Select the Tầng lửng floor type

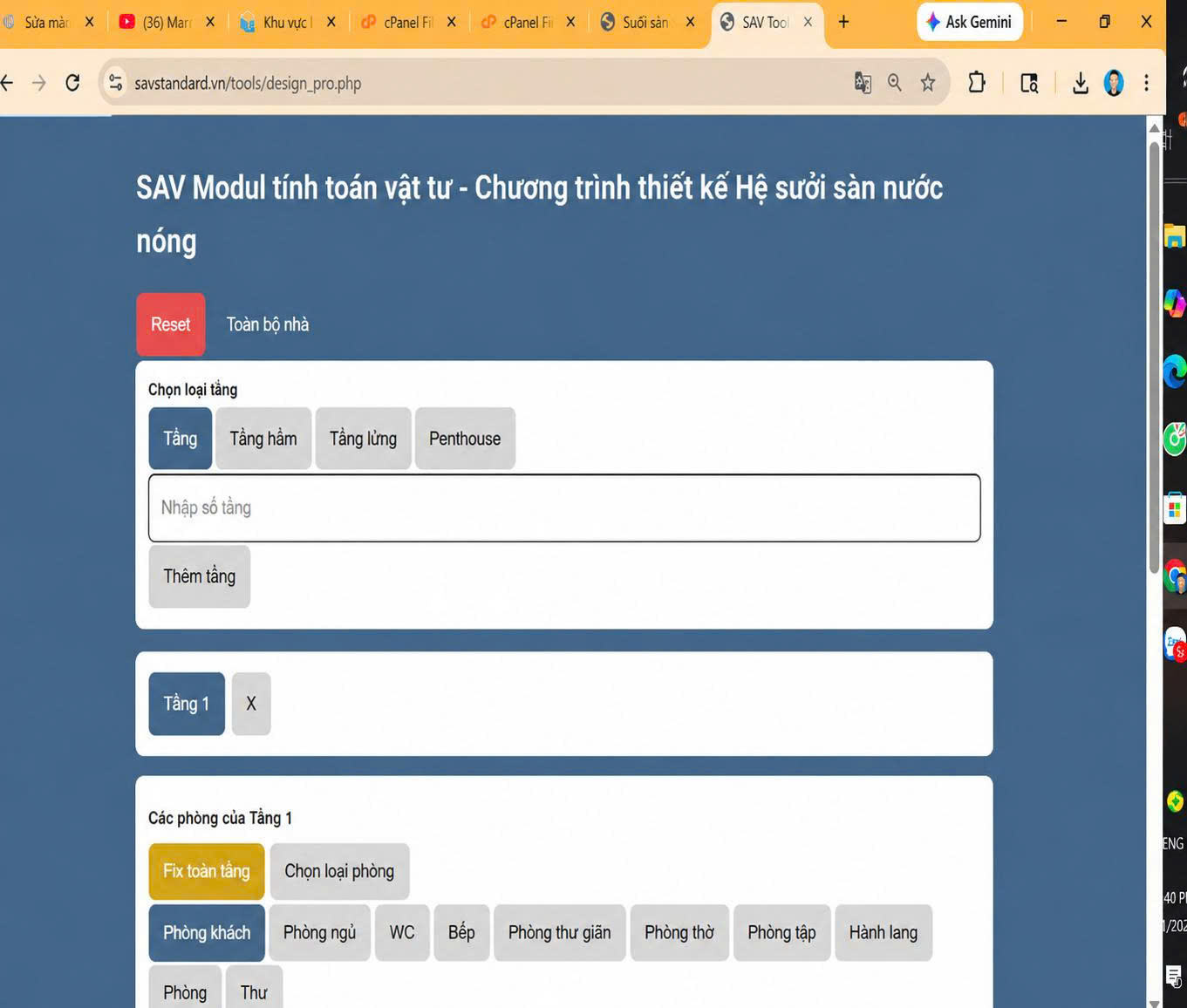[363, 439]
